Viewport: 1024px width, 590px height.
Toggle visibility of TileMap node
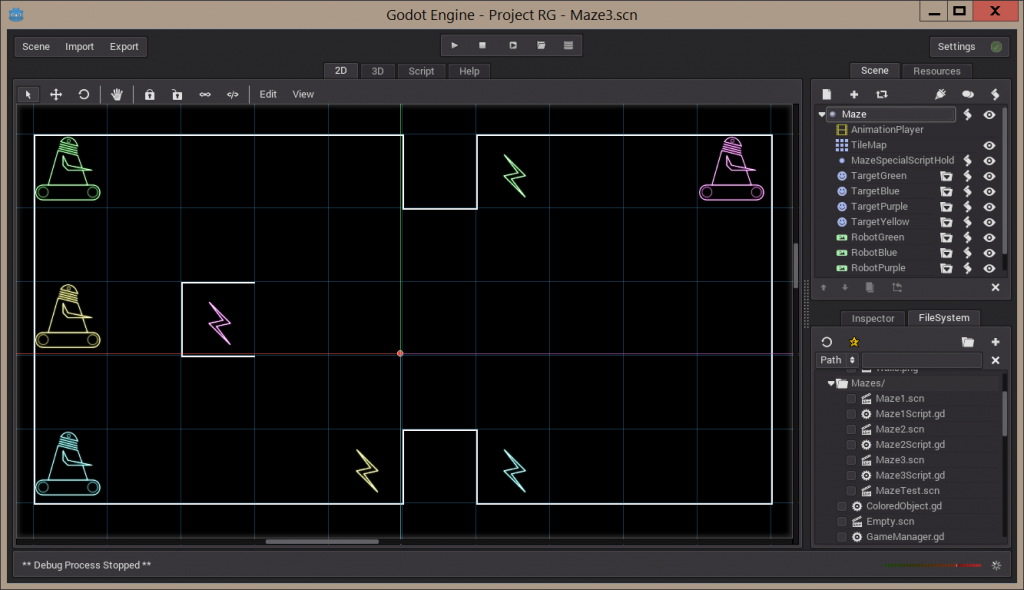[989, 145]
